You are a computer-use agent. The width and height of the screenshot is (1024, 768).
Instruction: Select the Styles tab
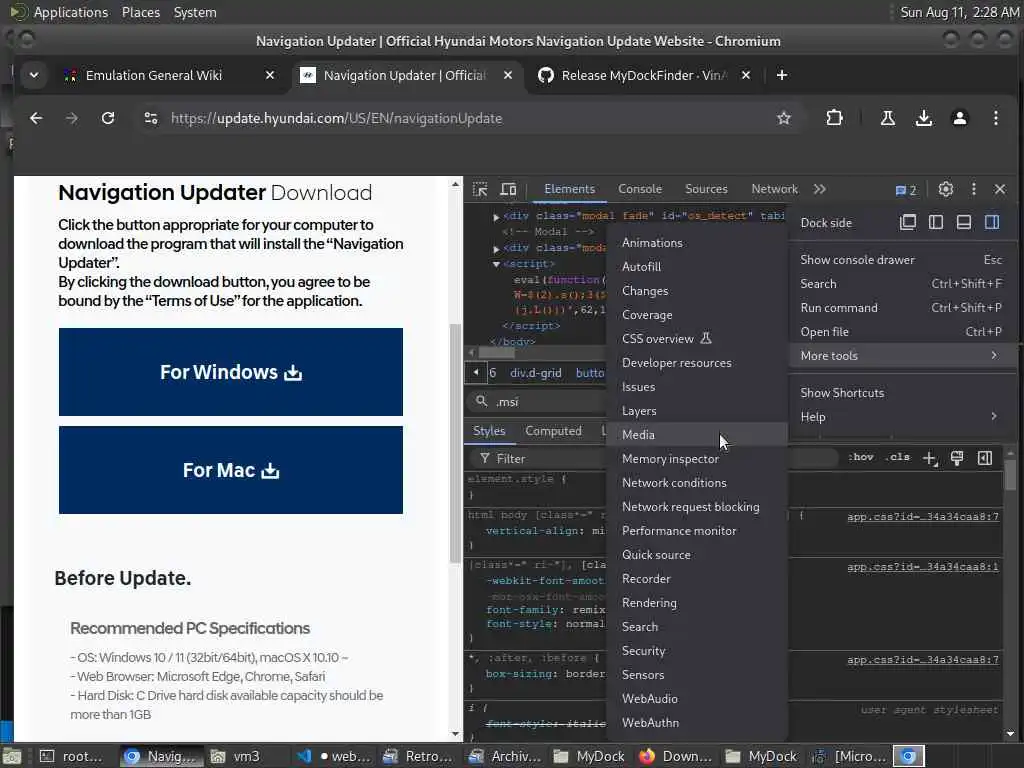[489, 431]
